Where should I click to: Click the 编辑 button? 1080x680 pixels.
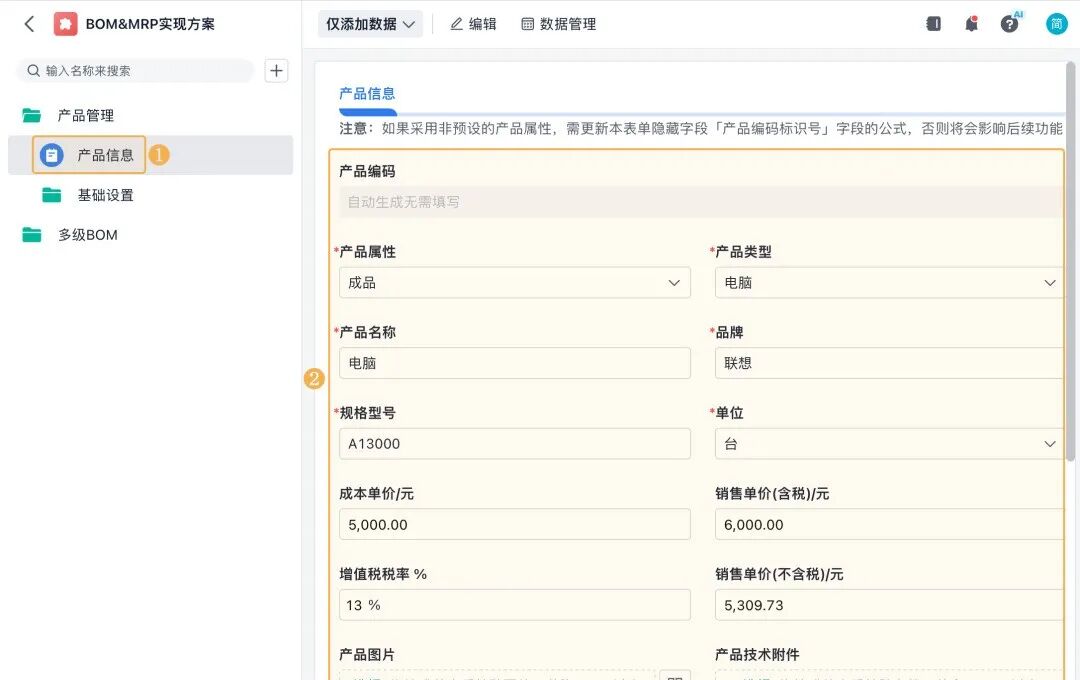point(473,24)
